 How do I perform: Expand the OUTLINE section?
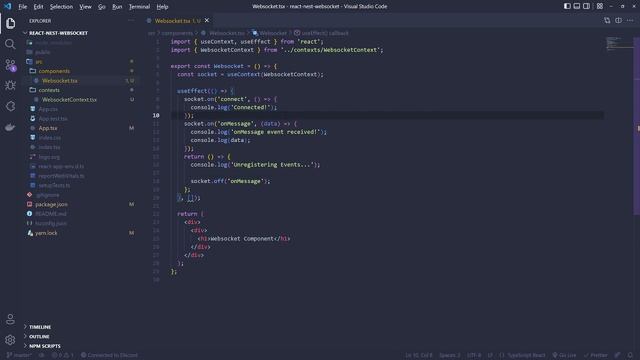pos(39,336)
